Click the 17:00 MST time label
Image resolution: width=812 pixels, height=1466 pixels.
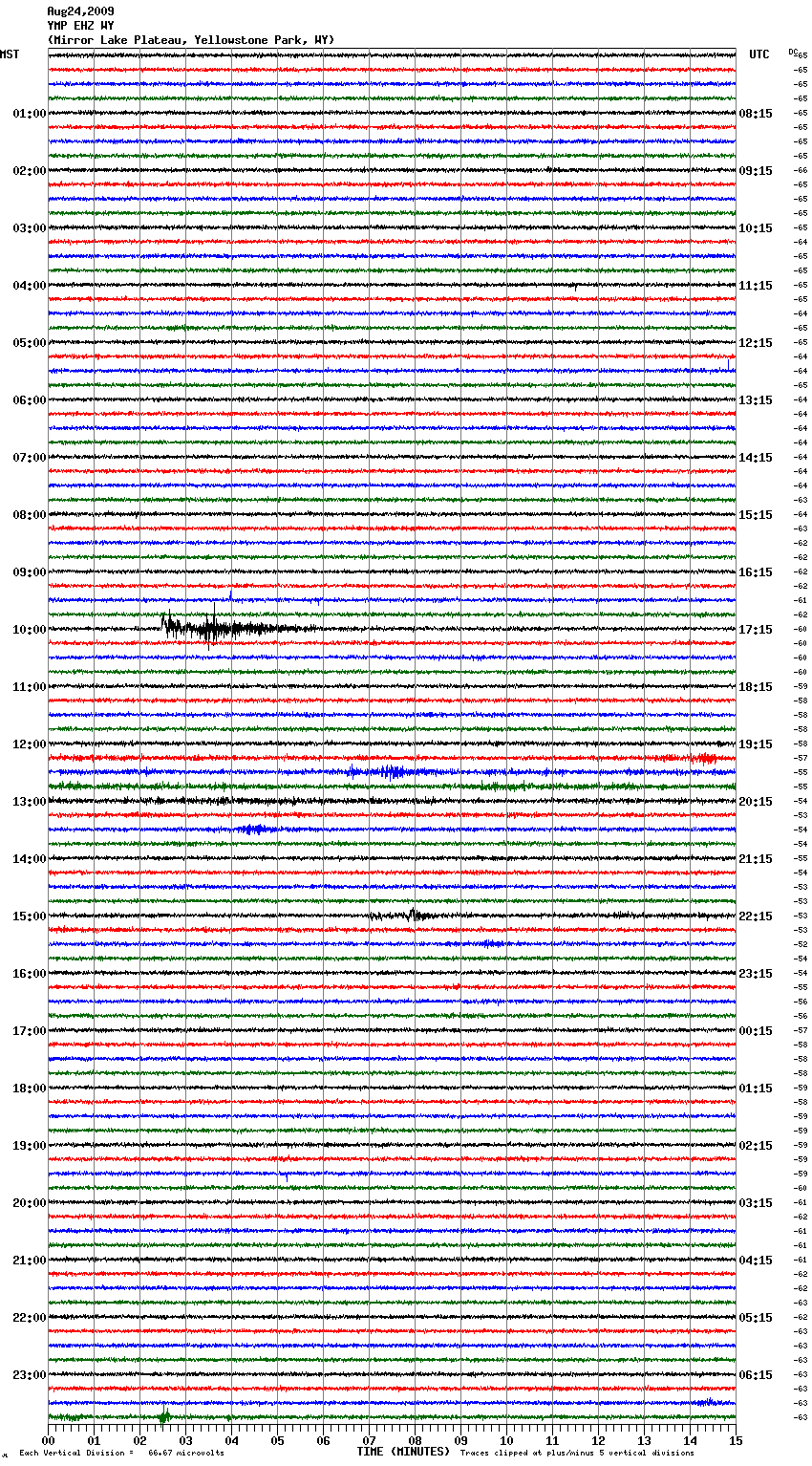pos(30,1031)
